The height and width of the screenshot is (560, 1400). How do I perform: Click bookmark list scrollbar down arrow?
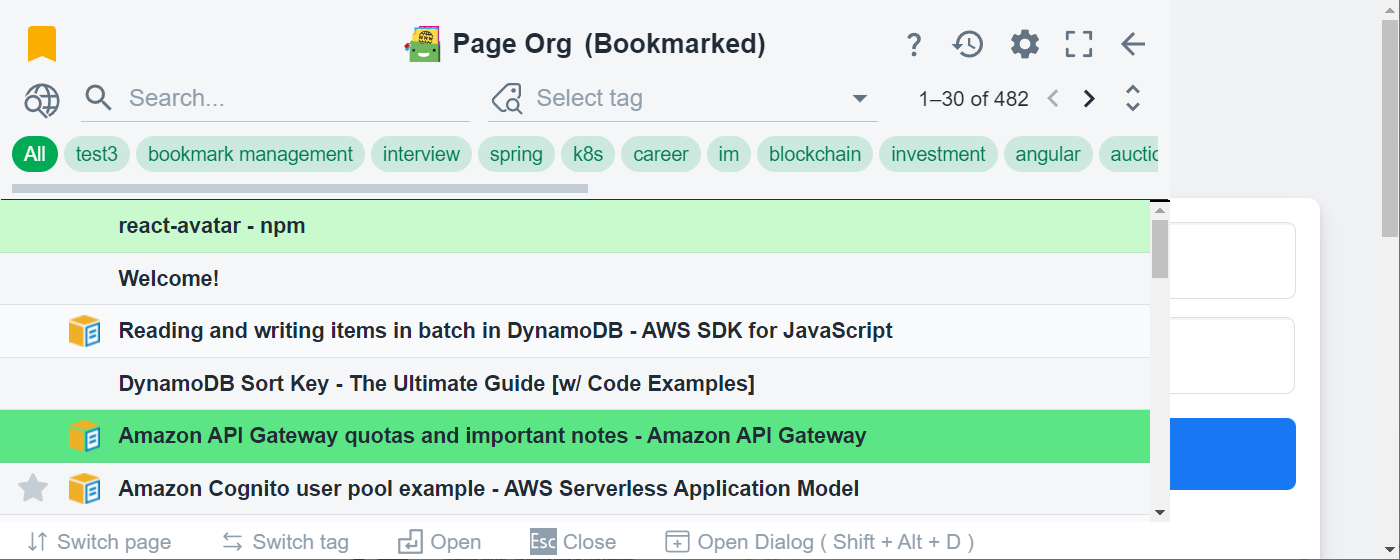click(1160, 512)
